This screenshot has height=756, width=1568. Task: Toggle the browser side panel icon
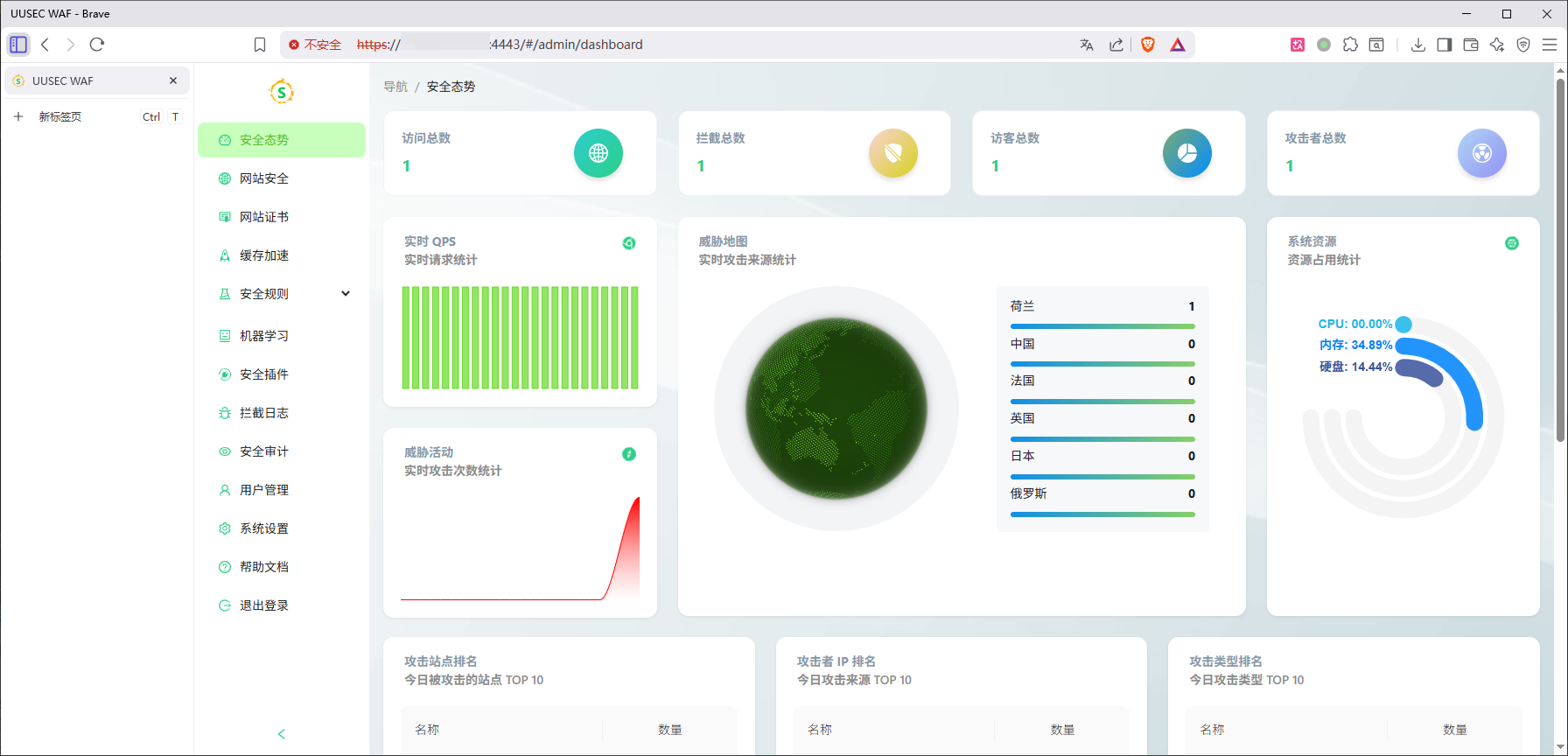[x=1445, y=45]
